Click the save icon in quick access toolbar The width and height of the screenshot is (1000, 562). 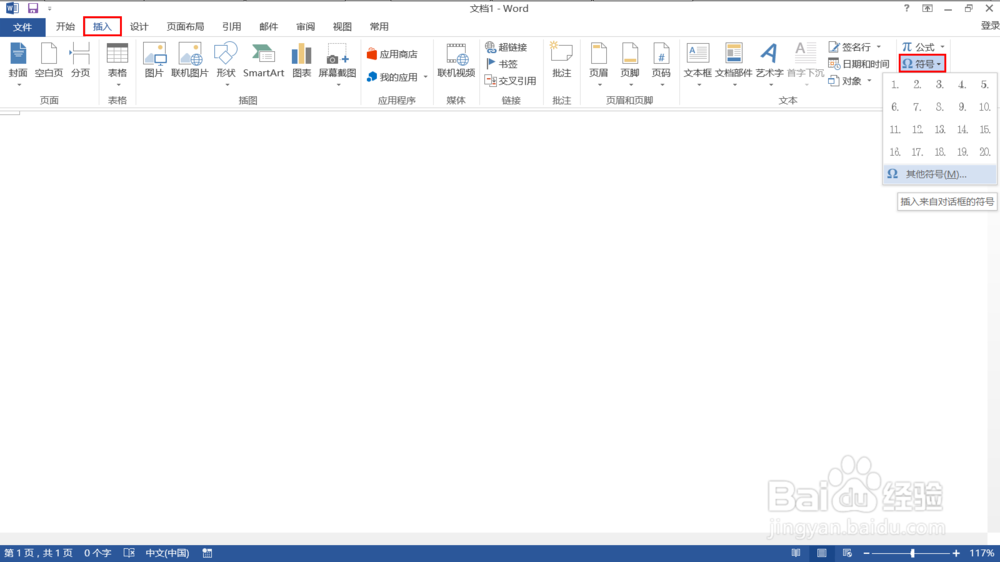coord(33,8)
